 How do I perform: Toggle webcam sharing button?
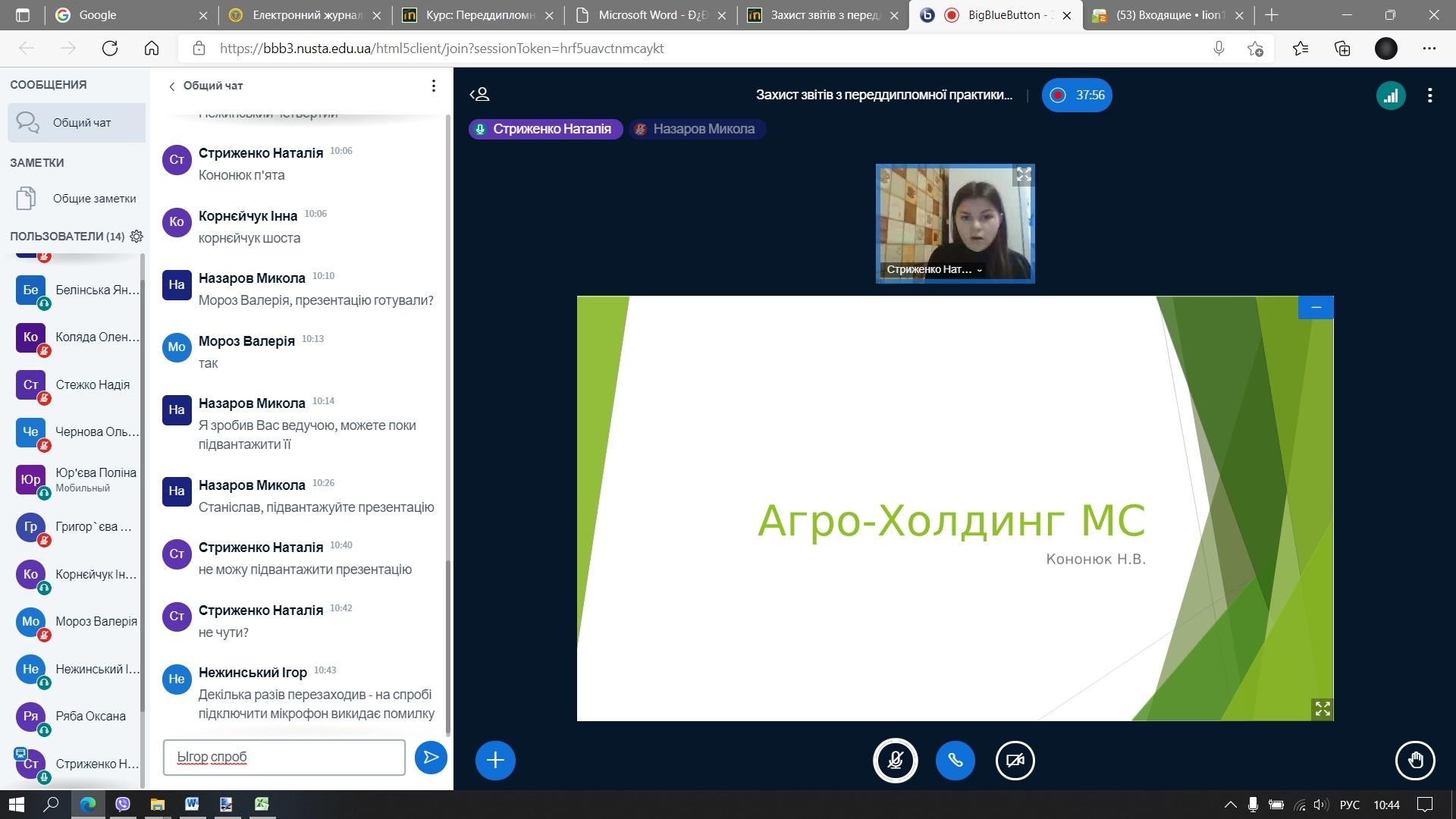(x=1015, y=760)
